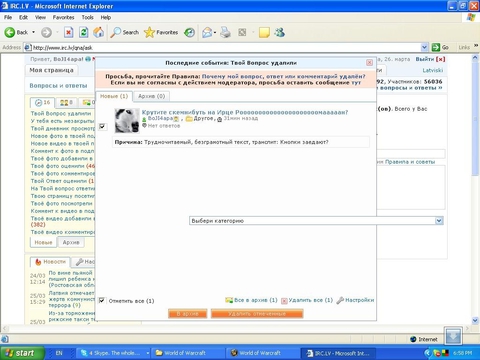Click the Удалить отмеченные button
Image resolution: width=480 pixels, height=360 pixels.
257,314
